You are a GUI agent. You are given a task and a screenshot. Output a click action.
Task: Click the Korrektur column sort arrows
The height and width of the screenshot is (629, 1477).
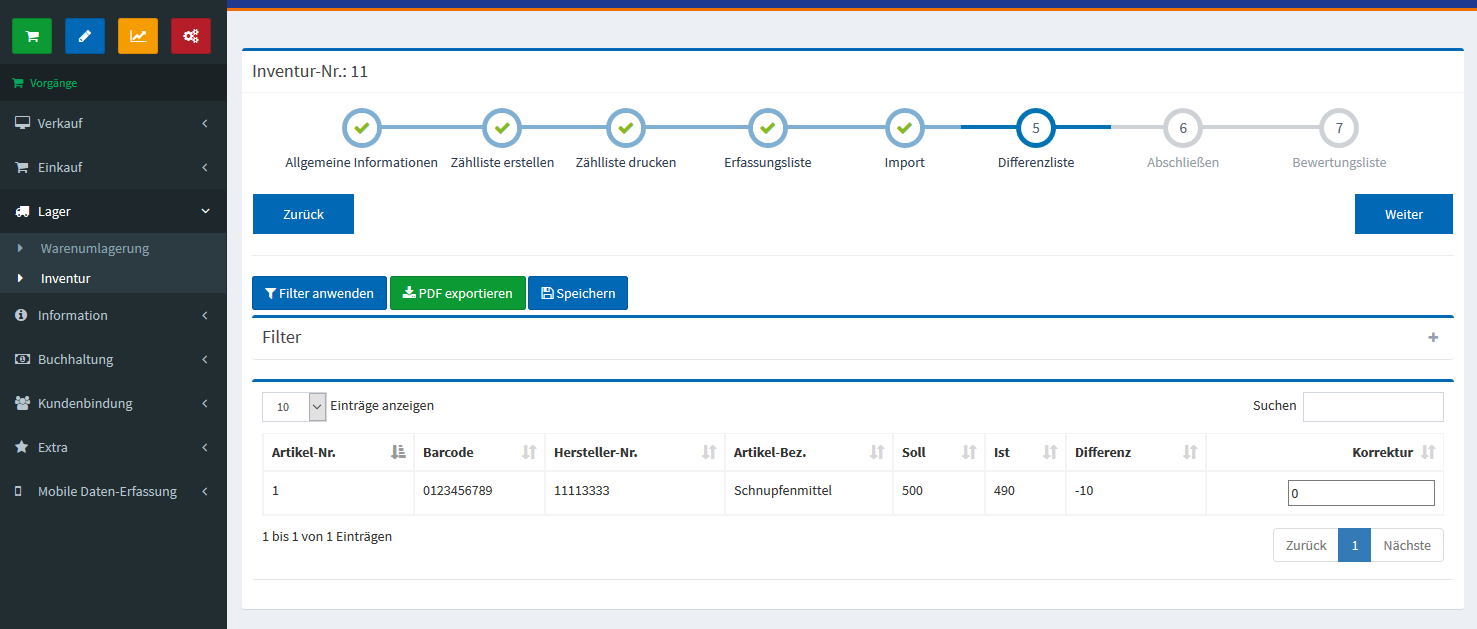point(1428,453)
